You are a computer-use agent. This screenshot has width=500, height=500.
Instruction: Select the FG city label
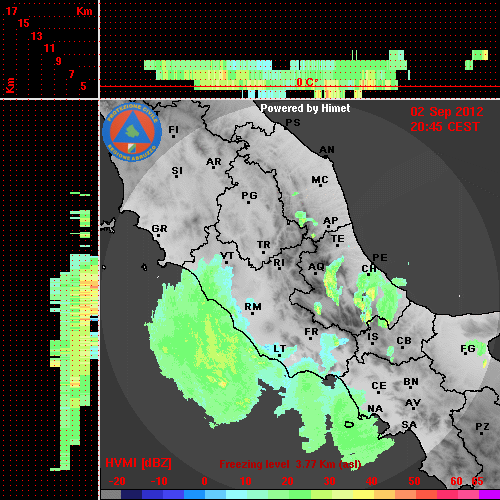(x=467, y=349)
